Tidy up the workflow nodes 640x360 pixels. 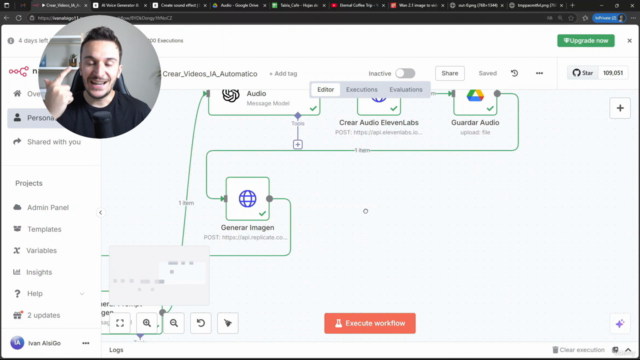pos(228,323)
